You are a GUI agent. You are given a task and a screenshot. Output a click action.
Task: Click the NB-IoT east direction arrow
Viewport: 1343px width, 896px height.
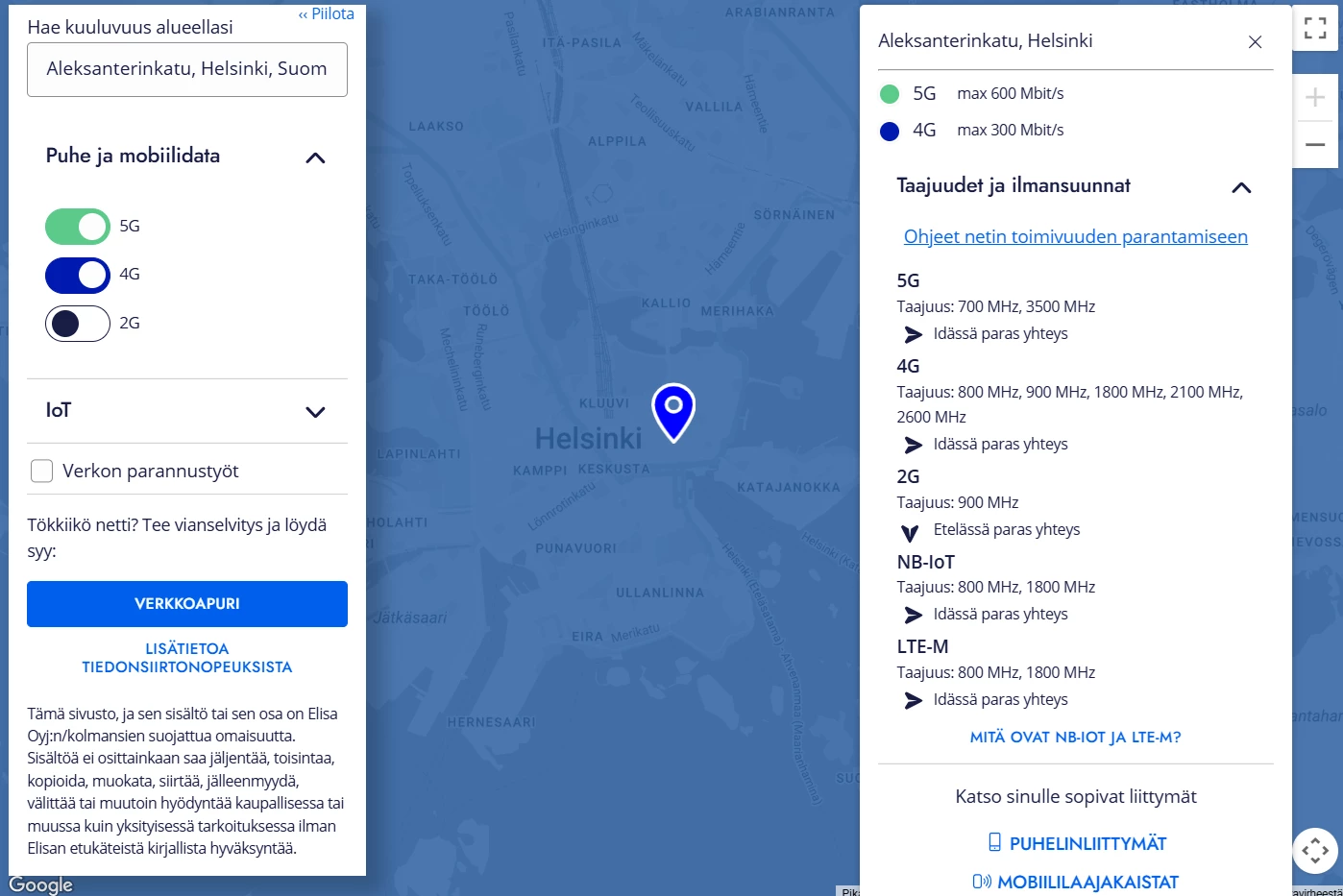pos(913,615)
